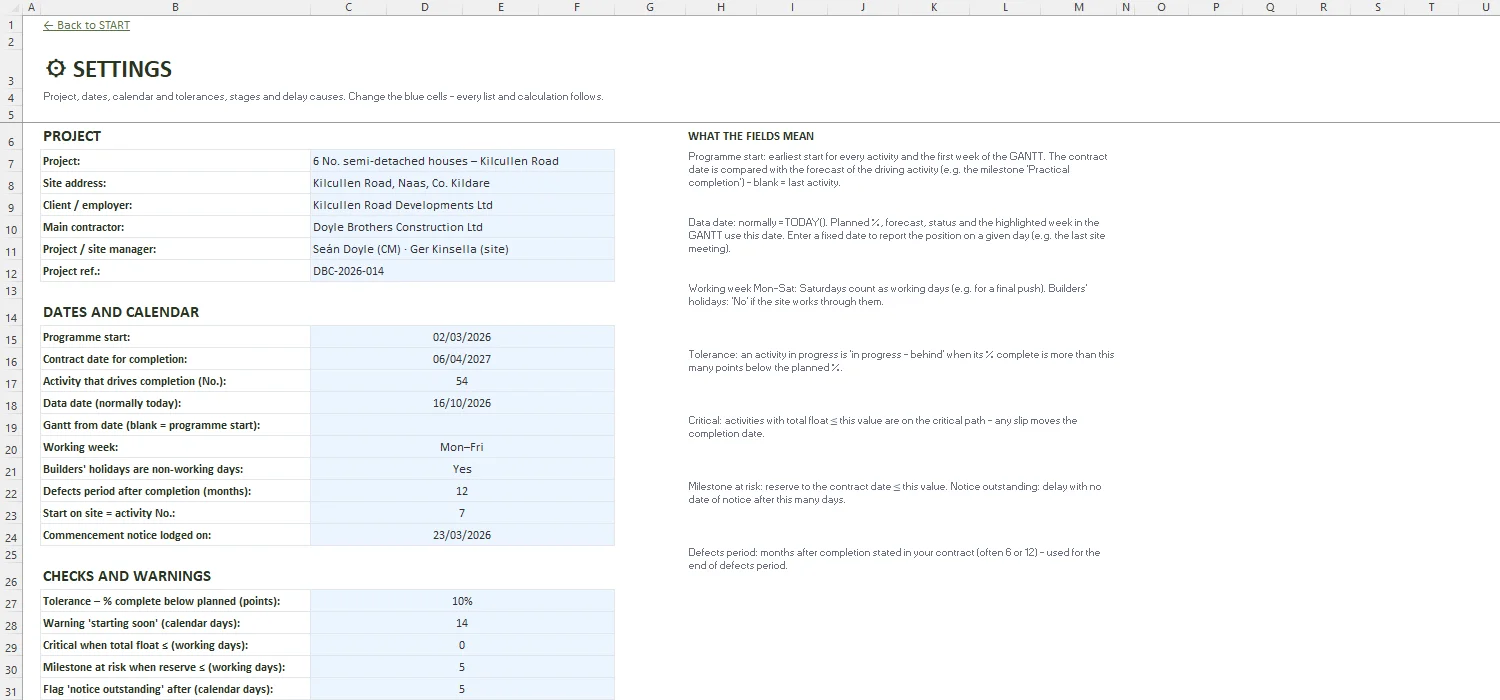The width and height of the screenshot is (1500, 700).
Task: Click the critical total float 0 cell
Action: (462, 645)
